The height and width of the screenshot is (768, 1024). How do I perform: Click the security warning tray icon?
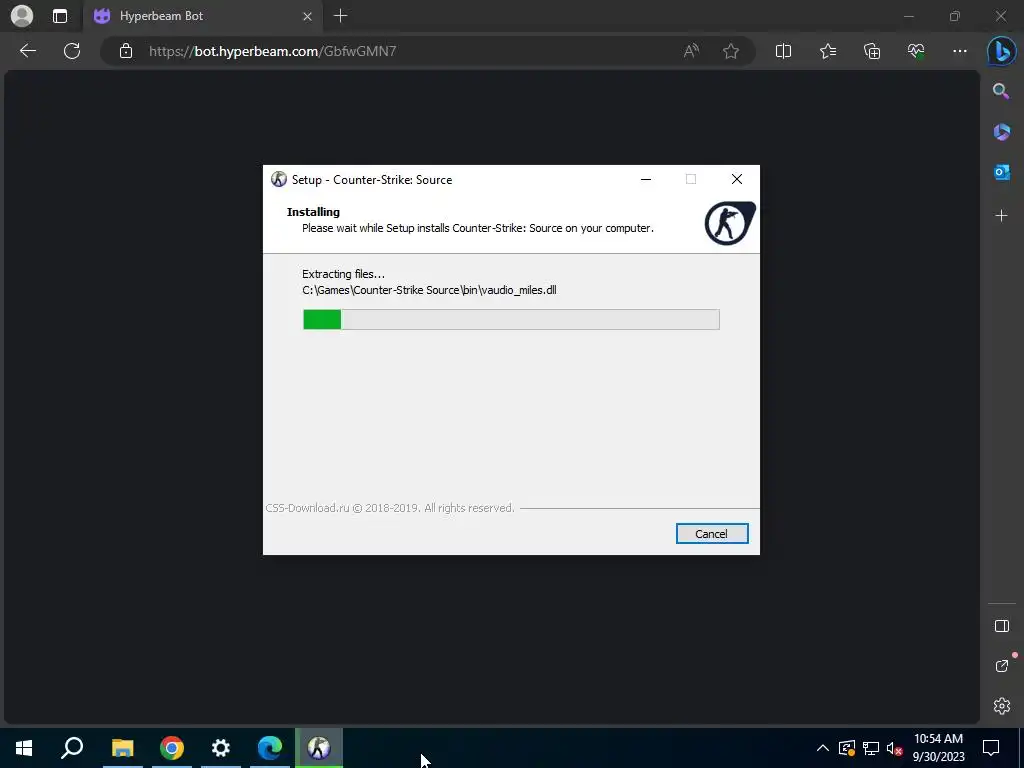coord(846,748)
